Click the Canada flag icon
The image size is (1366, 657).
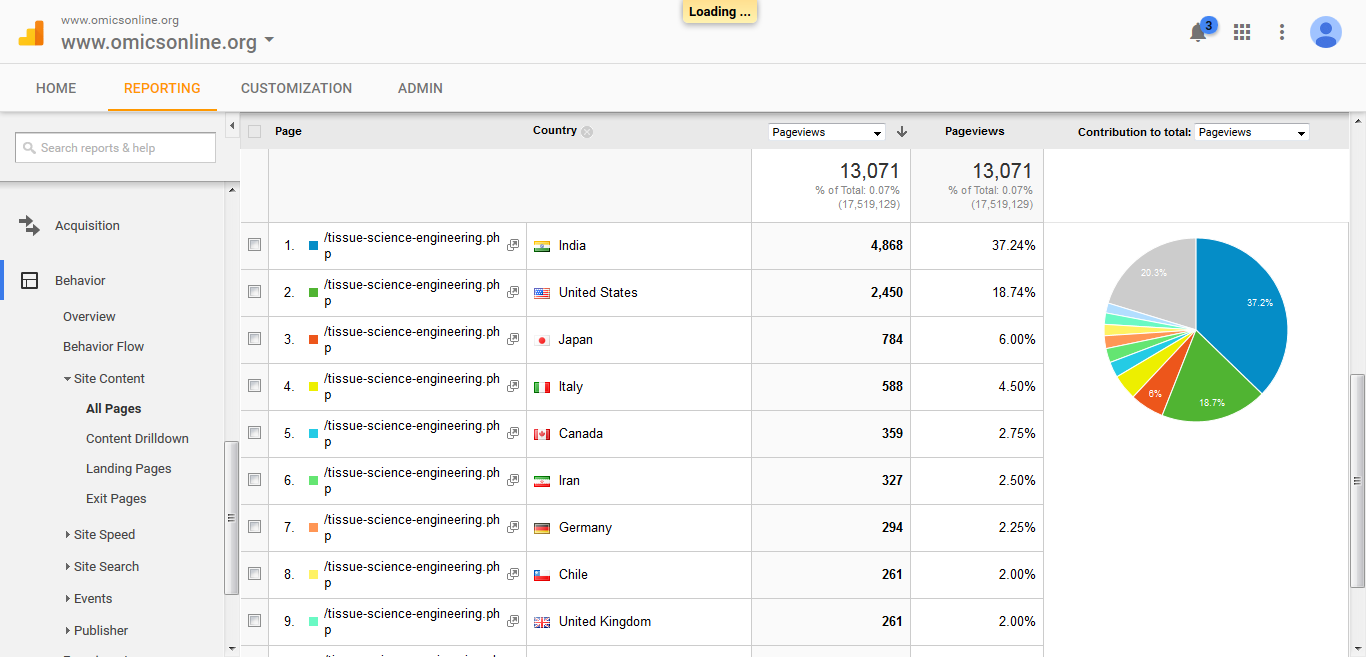542,434
